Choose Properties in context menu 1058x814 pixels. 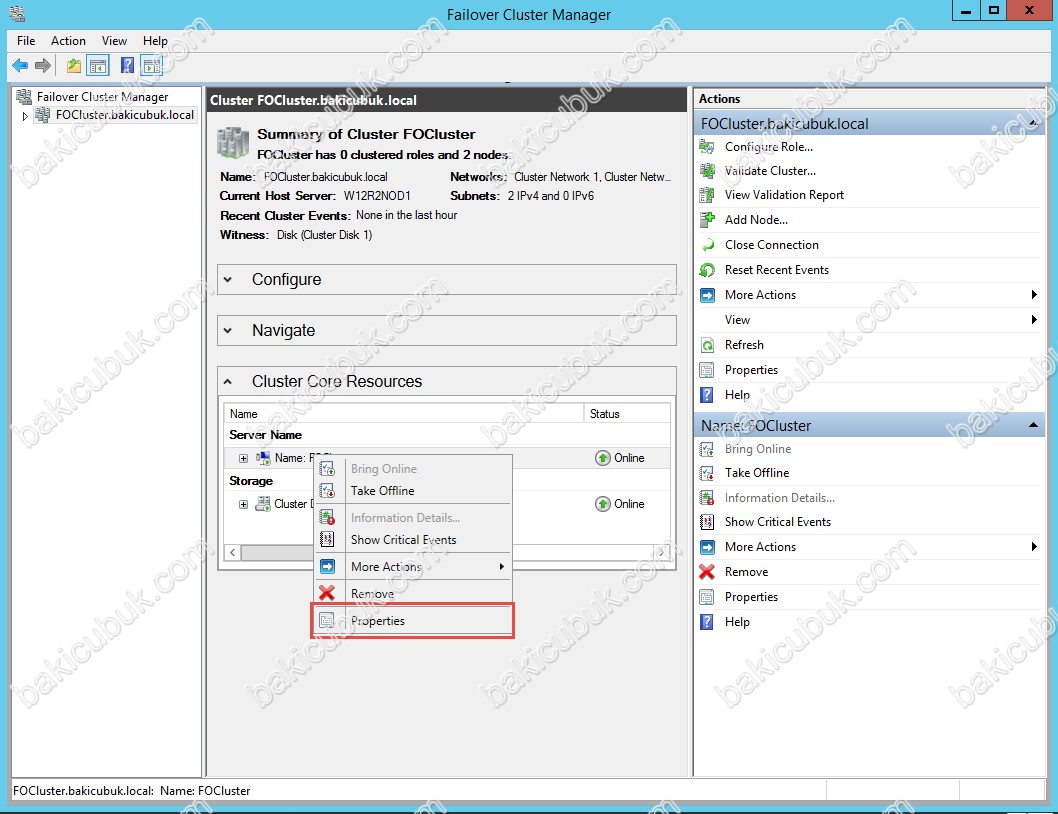click(x=413, y=621)
